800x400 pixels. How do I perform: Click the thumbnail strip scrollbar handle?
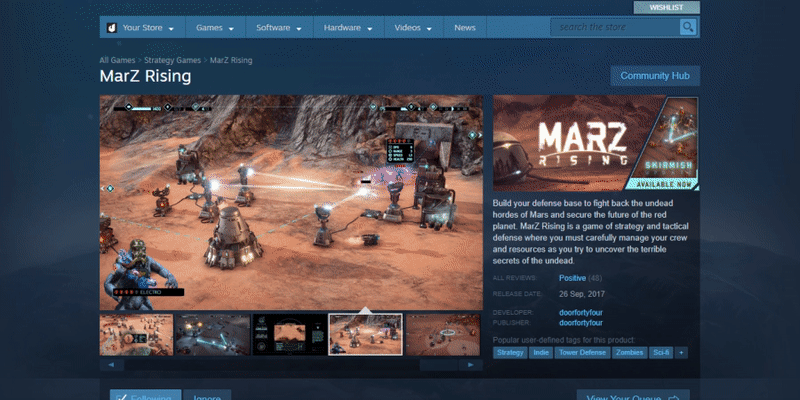point(439,365)
